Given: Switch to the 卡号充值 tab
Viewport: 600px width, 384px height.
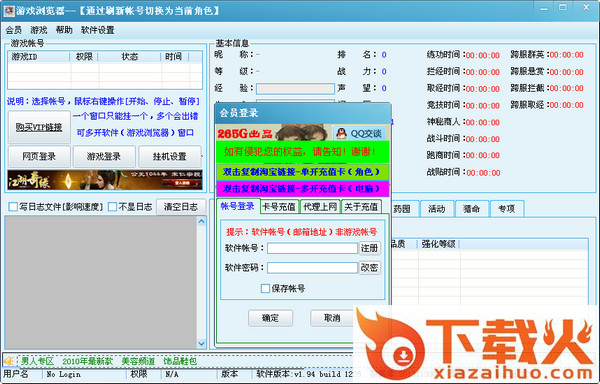Looking at the screenshot, I should pyautogui.click(x=279, y=207).
